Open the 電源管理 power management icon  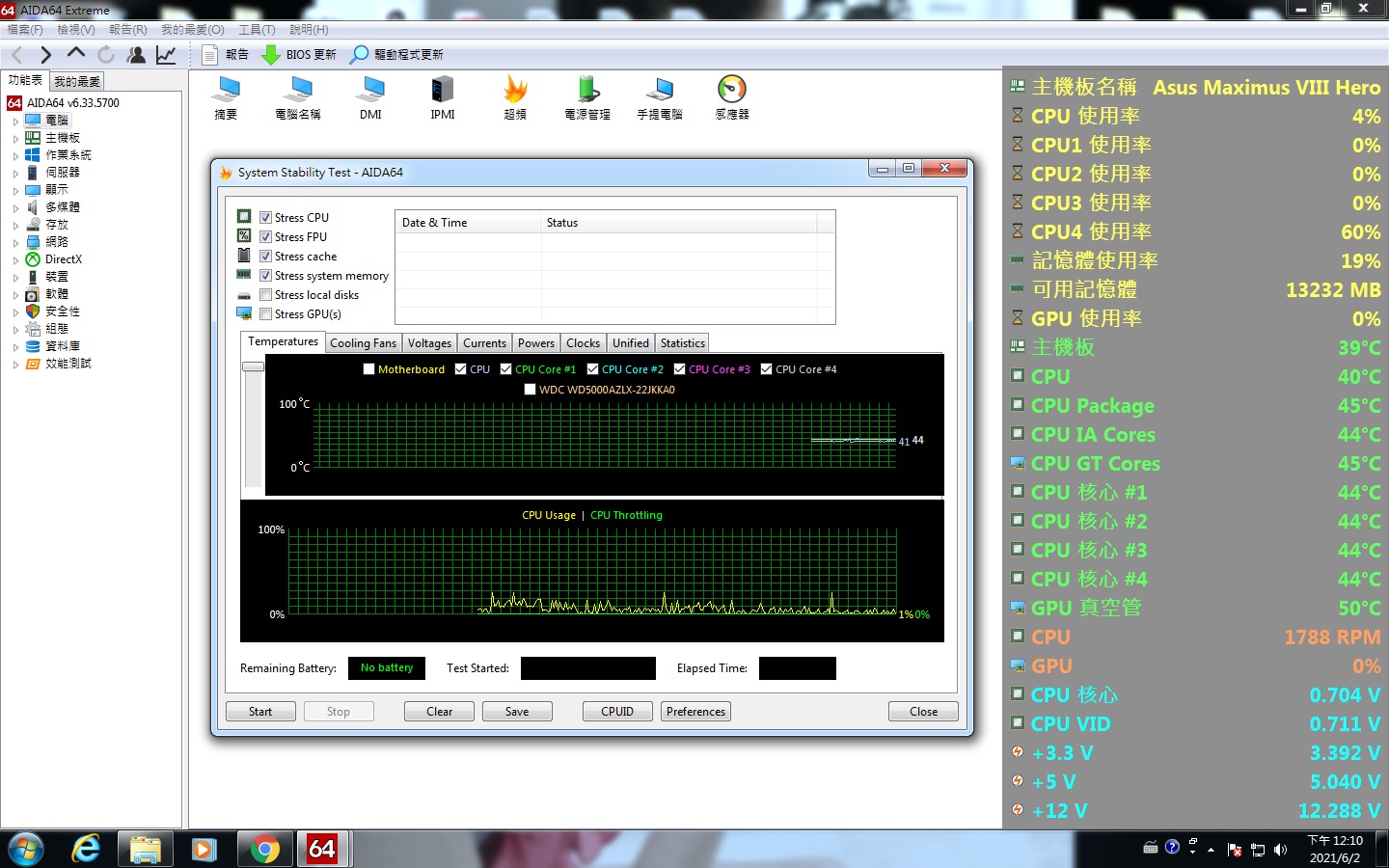pyautogui.click(x=587, y=97)
